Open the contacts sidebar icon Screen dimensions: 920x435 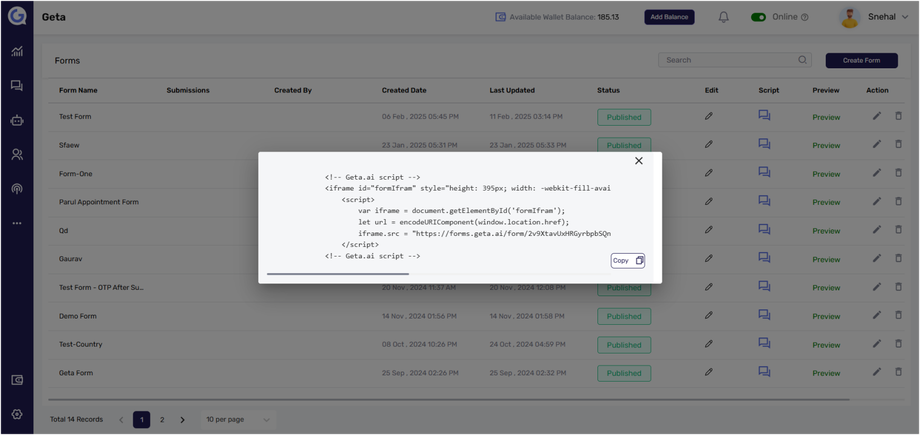point(17,154)
